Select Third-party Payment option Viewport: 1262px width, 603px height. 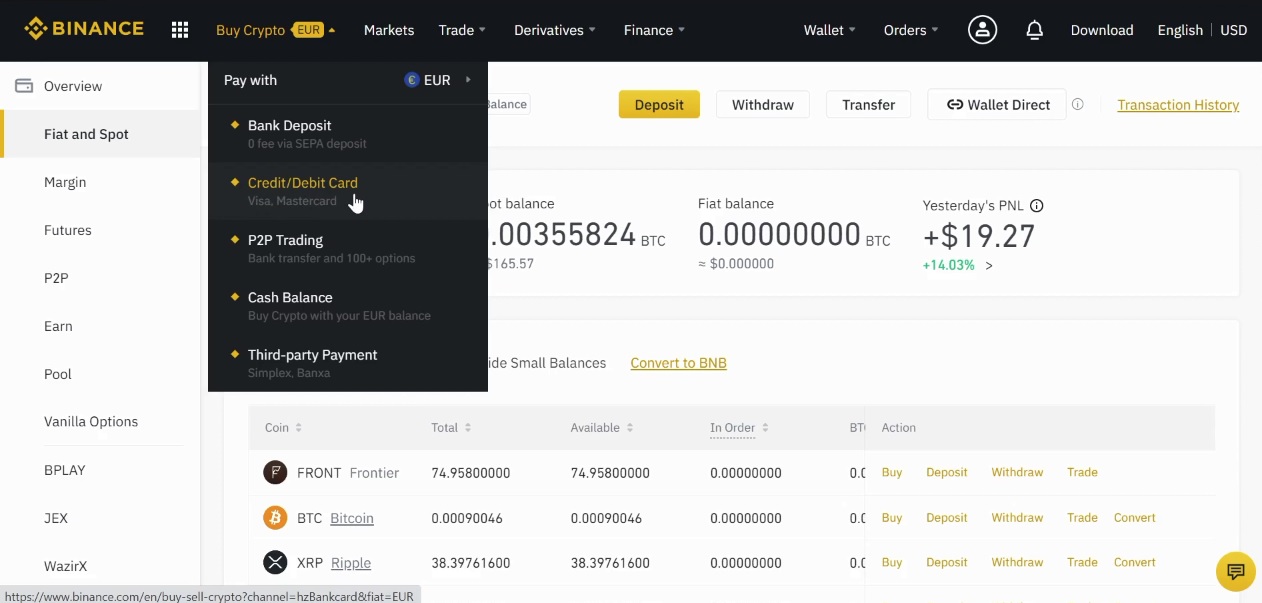coord(348,362)
